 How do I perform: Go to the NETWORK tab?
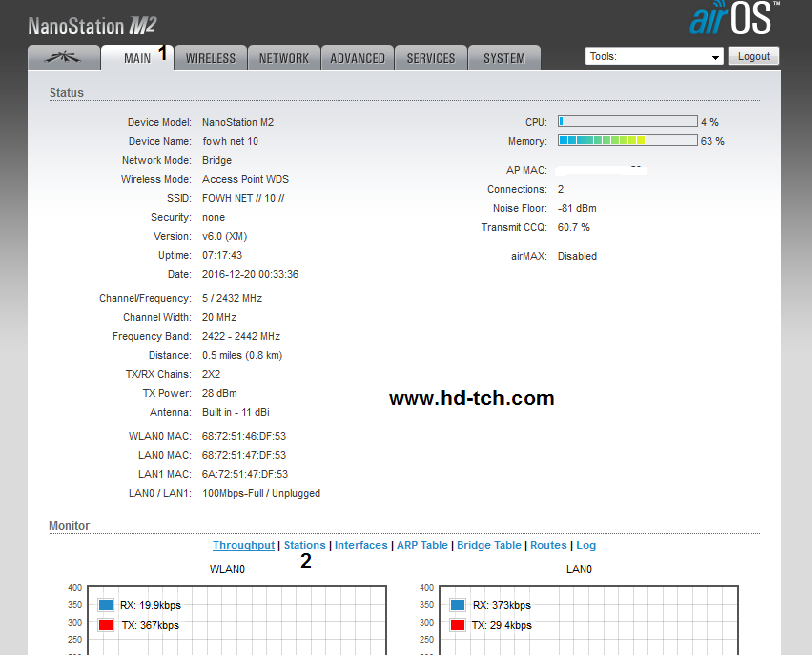284,58
